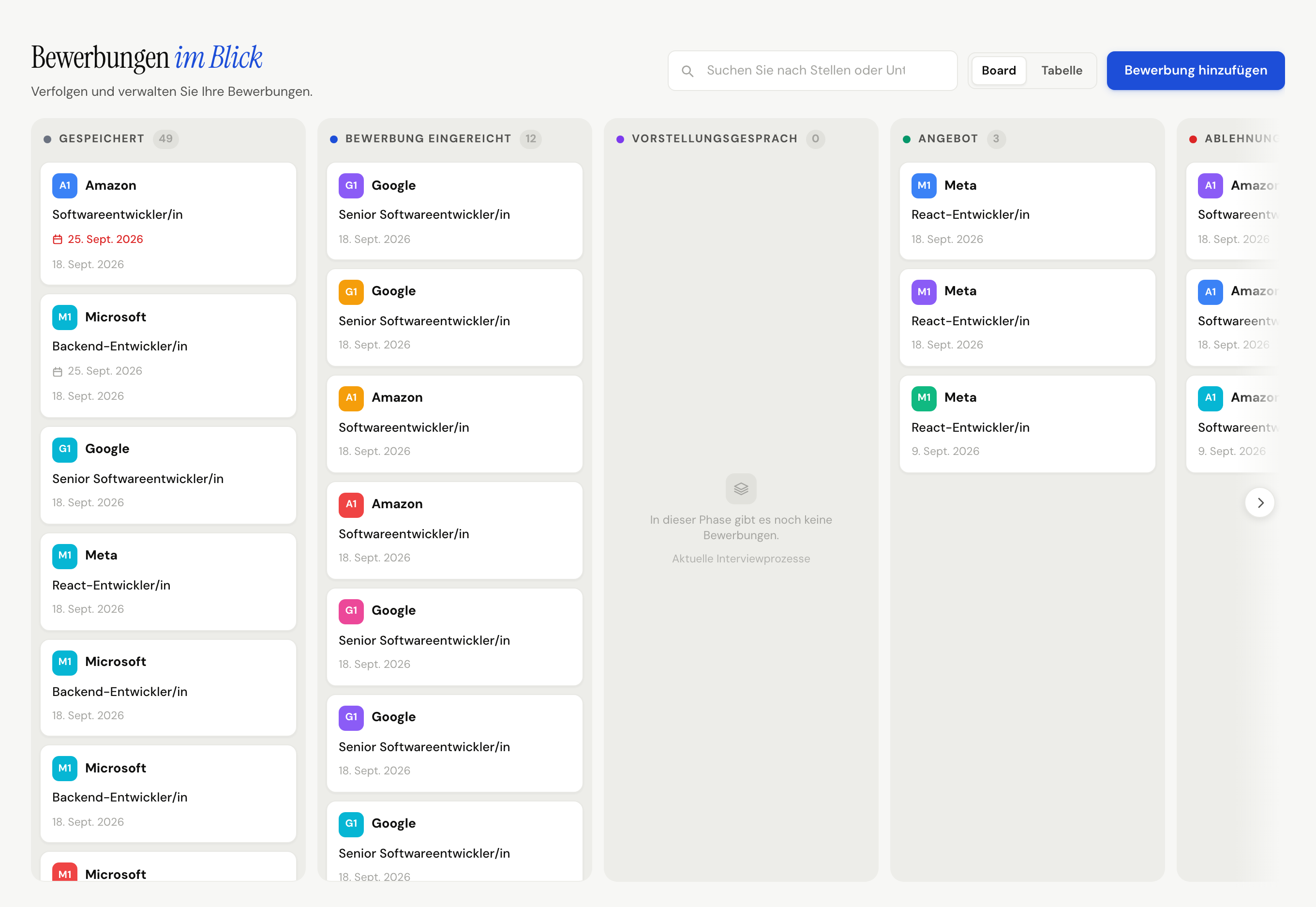Click the teal M1 Meta avatar in Gespeichert
Viewport: 1316px width, 907px height.
click(65, 556)
